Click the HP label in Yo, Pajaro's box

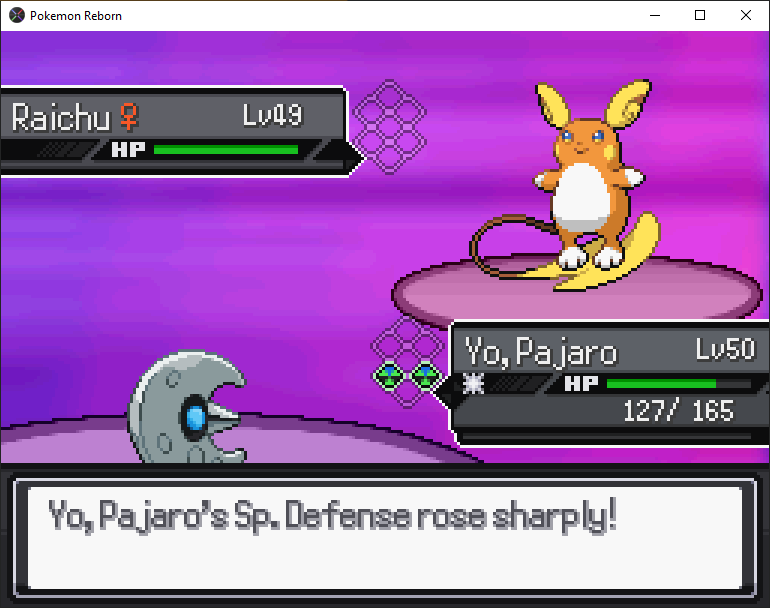coord(581,384)
